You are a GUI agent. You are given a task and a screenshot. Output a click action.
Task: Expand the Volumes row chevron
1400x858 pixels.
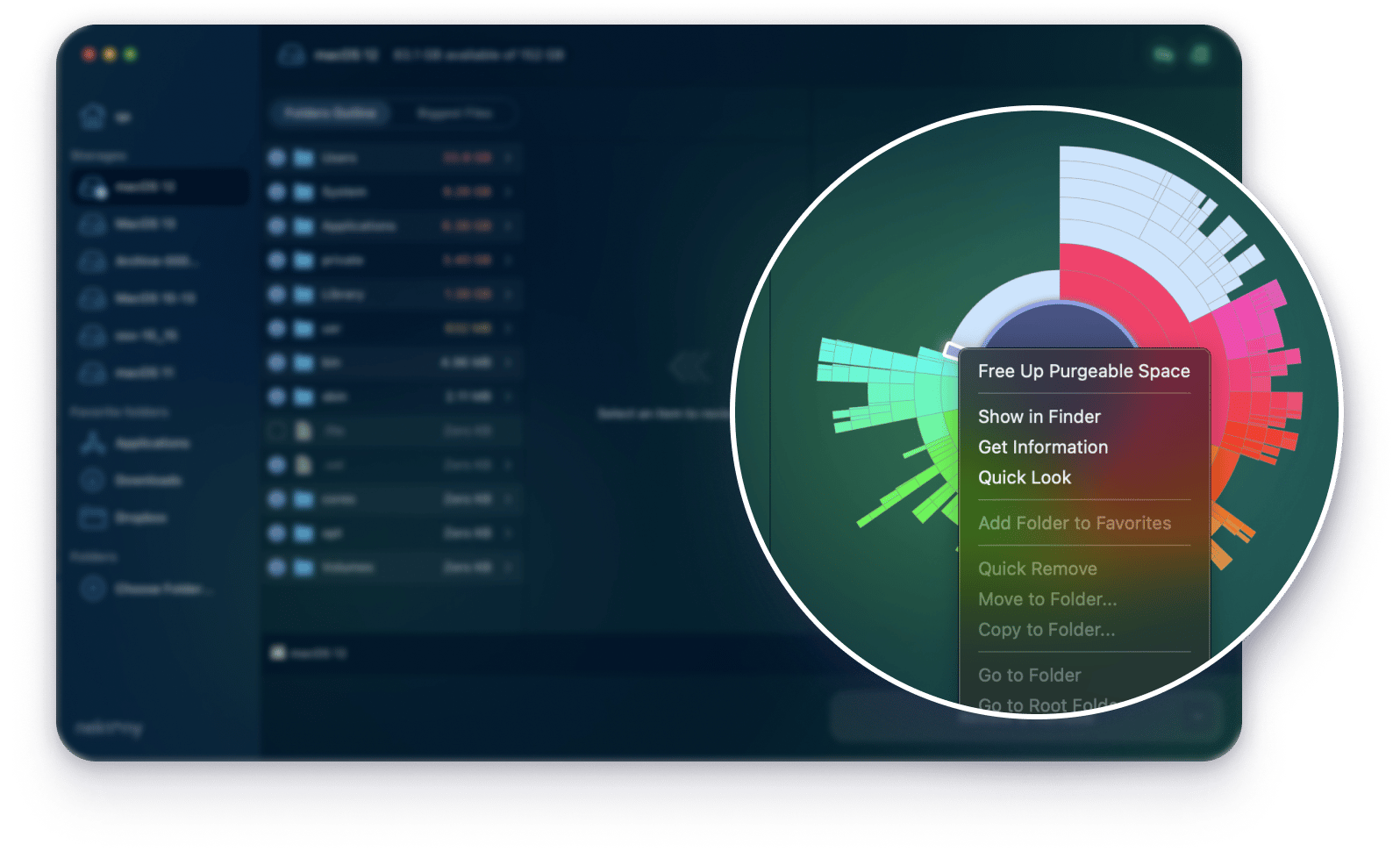508,568
